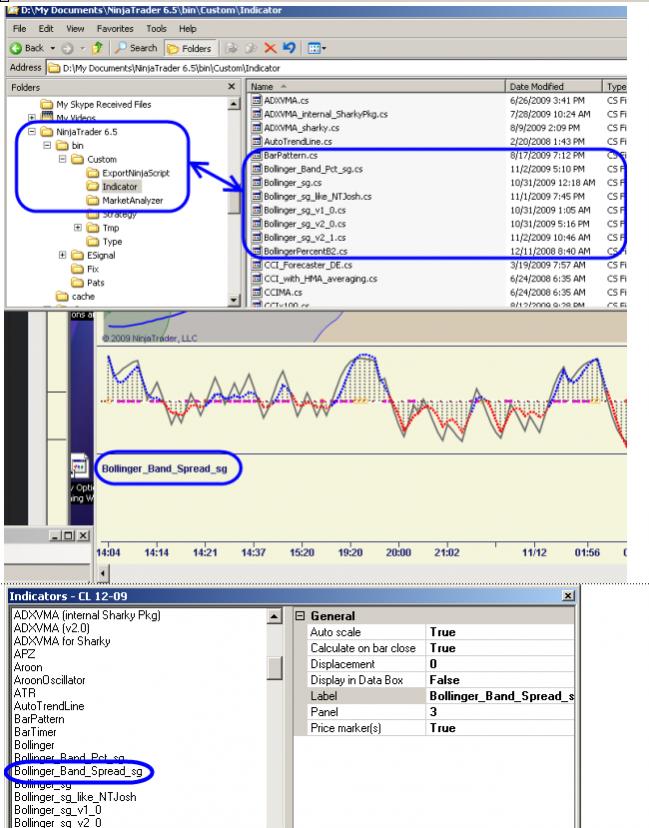The image size is (649, 828).
Task: Select the BarPattern.cs file icon
Action: [x=257, y=155]
